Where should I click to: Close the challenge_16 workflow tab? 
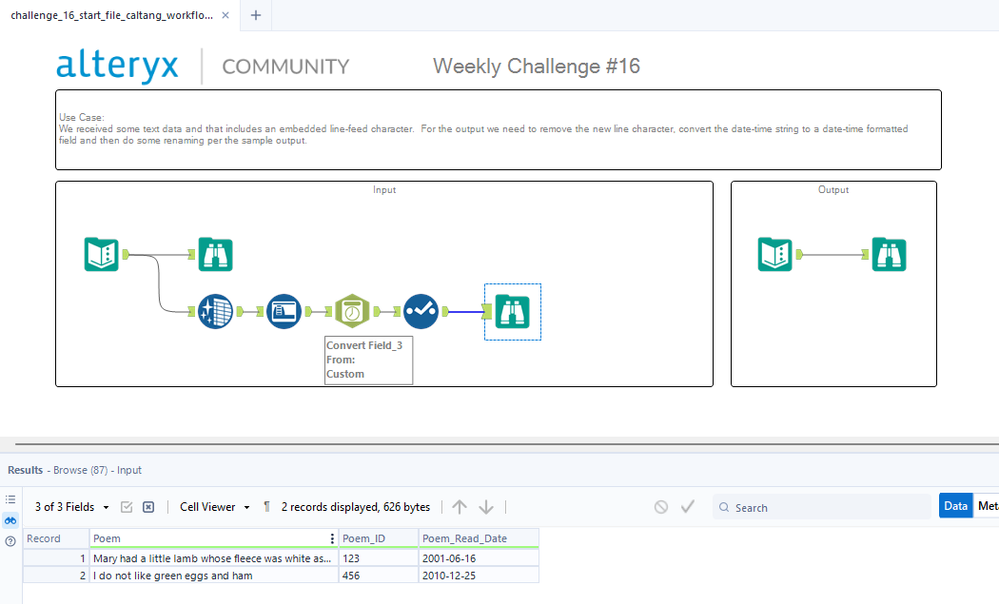pos(226,15)
